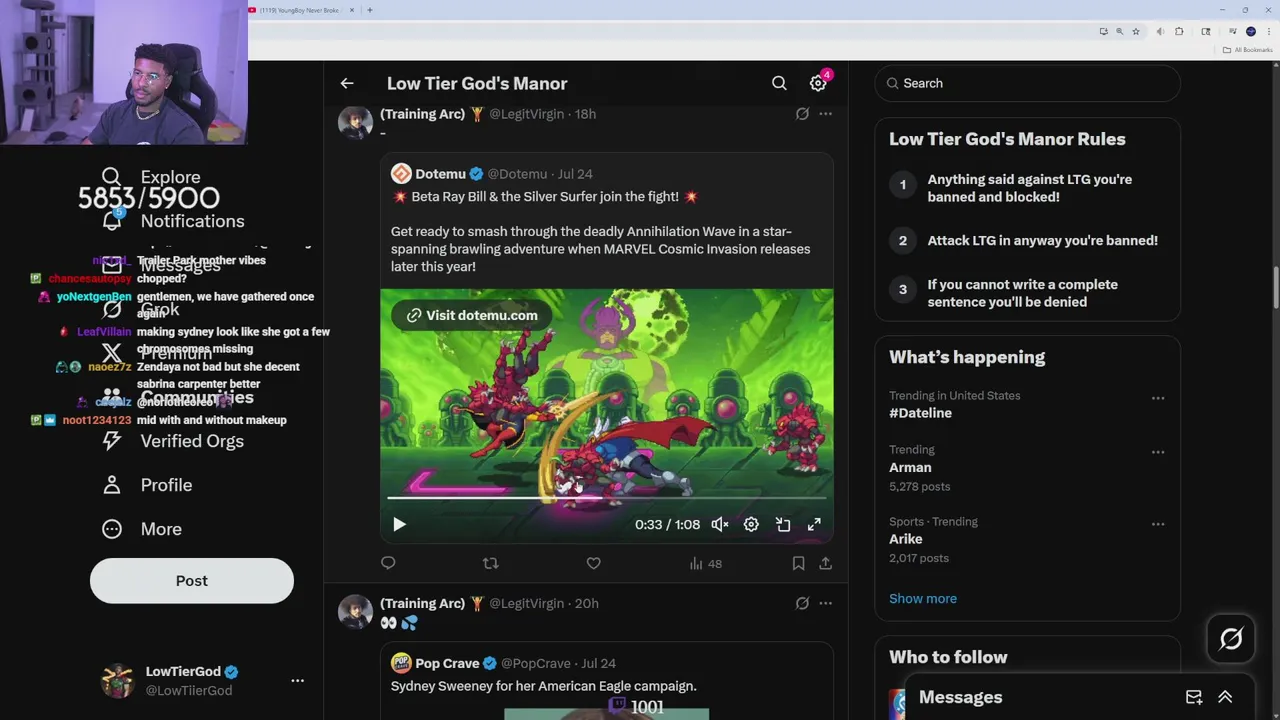
Task: Like the Dotemu quote post
Action: (593, 563)
